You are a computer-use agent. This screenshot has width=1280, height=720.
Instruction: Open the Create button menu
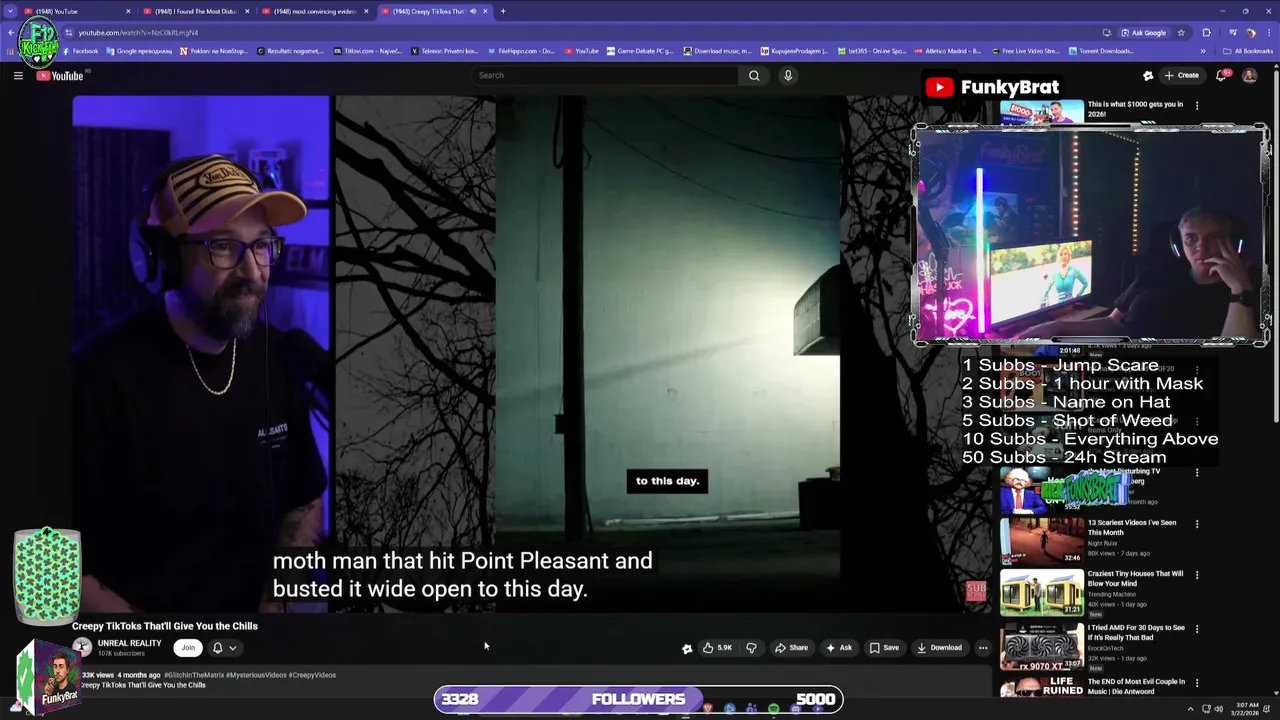pyautogui.click(x=1181, y=75)
